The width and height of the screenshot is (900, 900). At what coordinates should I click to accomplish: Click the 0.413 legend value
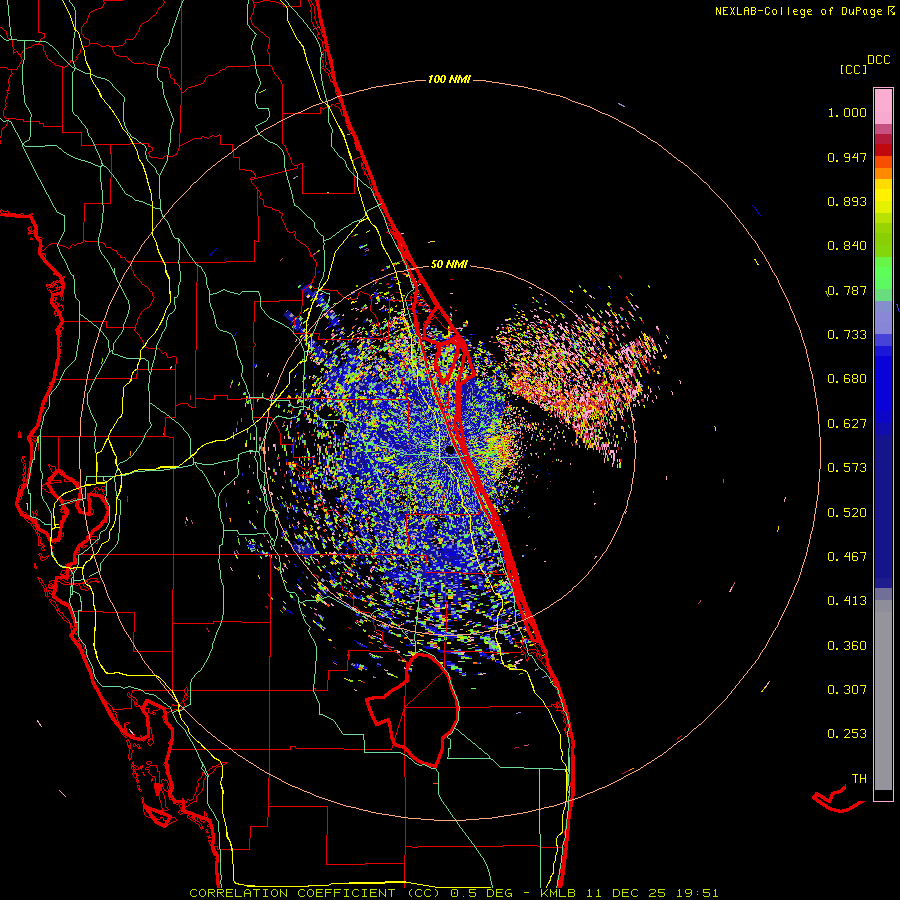(x=847, y=601)
